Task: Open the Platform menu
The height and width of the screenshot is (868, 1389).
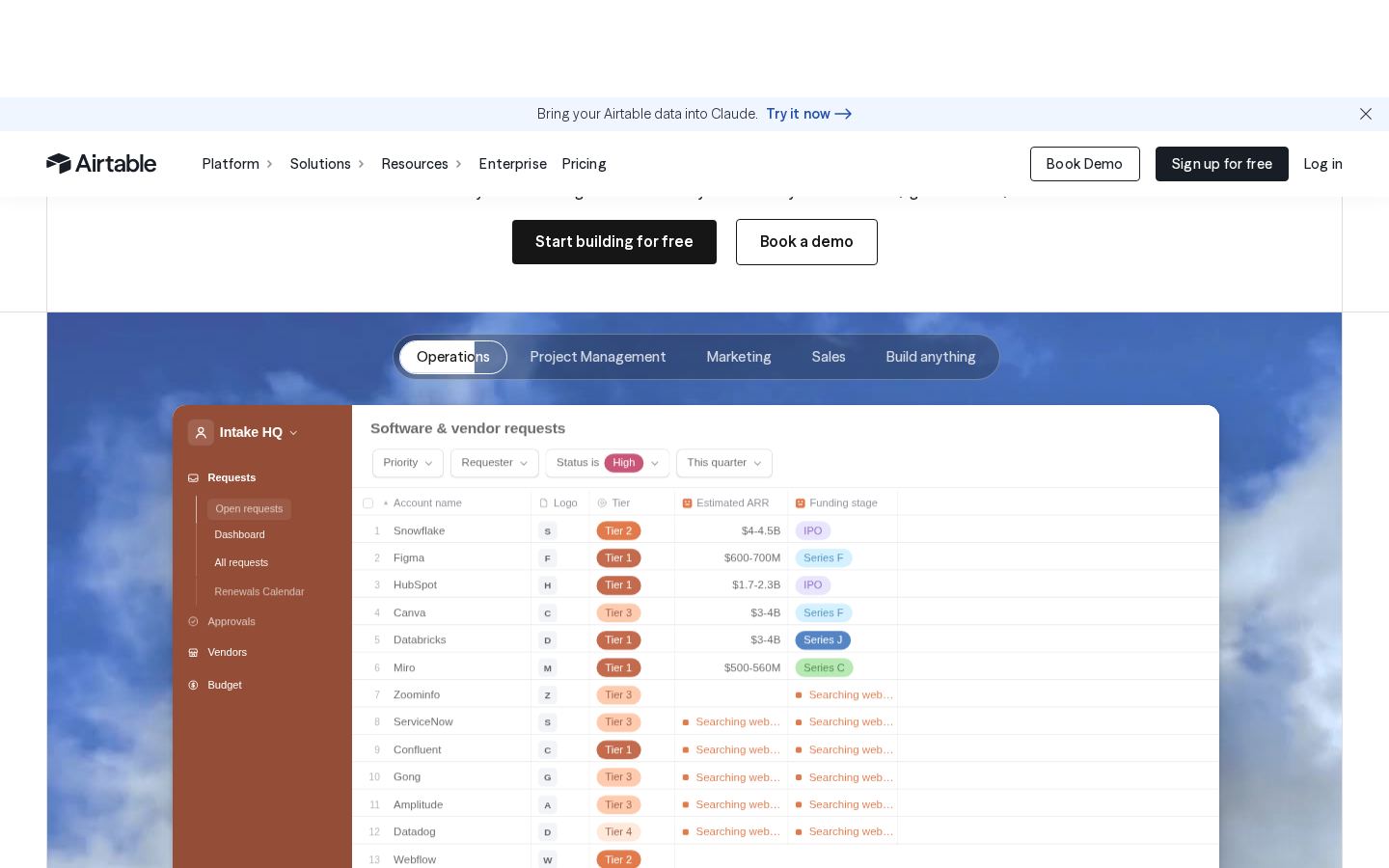Action: pos(237,164)
